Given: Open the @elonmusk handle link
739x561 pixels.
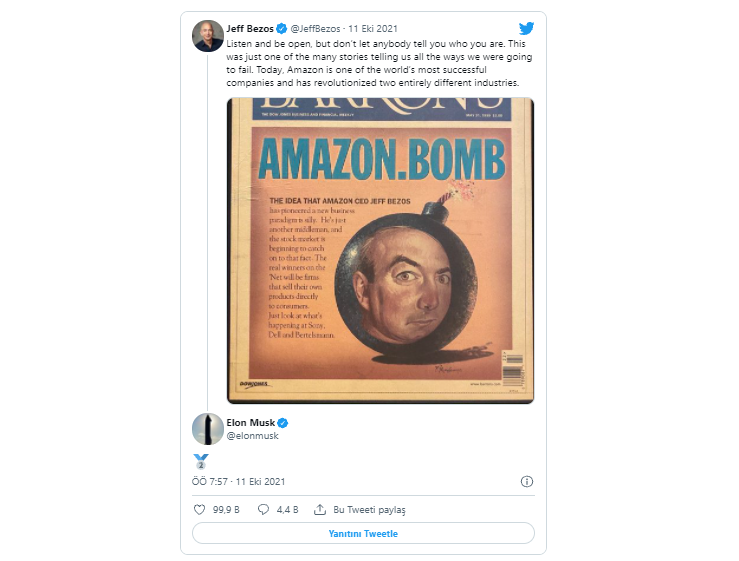Looking at the screenshot, I should 253,436.
